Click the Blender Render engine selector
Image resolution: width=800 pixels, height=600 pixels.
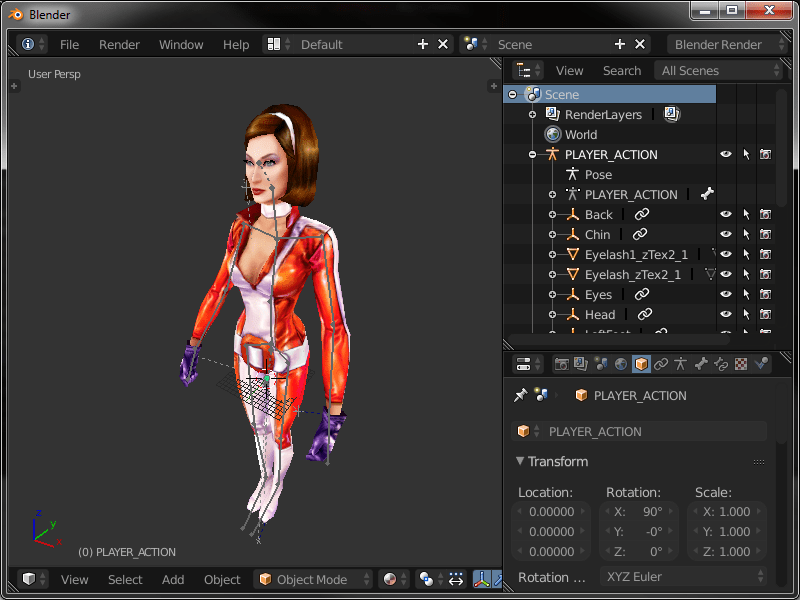(x=727, y=44)
